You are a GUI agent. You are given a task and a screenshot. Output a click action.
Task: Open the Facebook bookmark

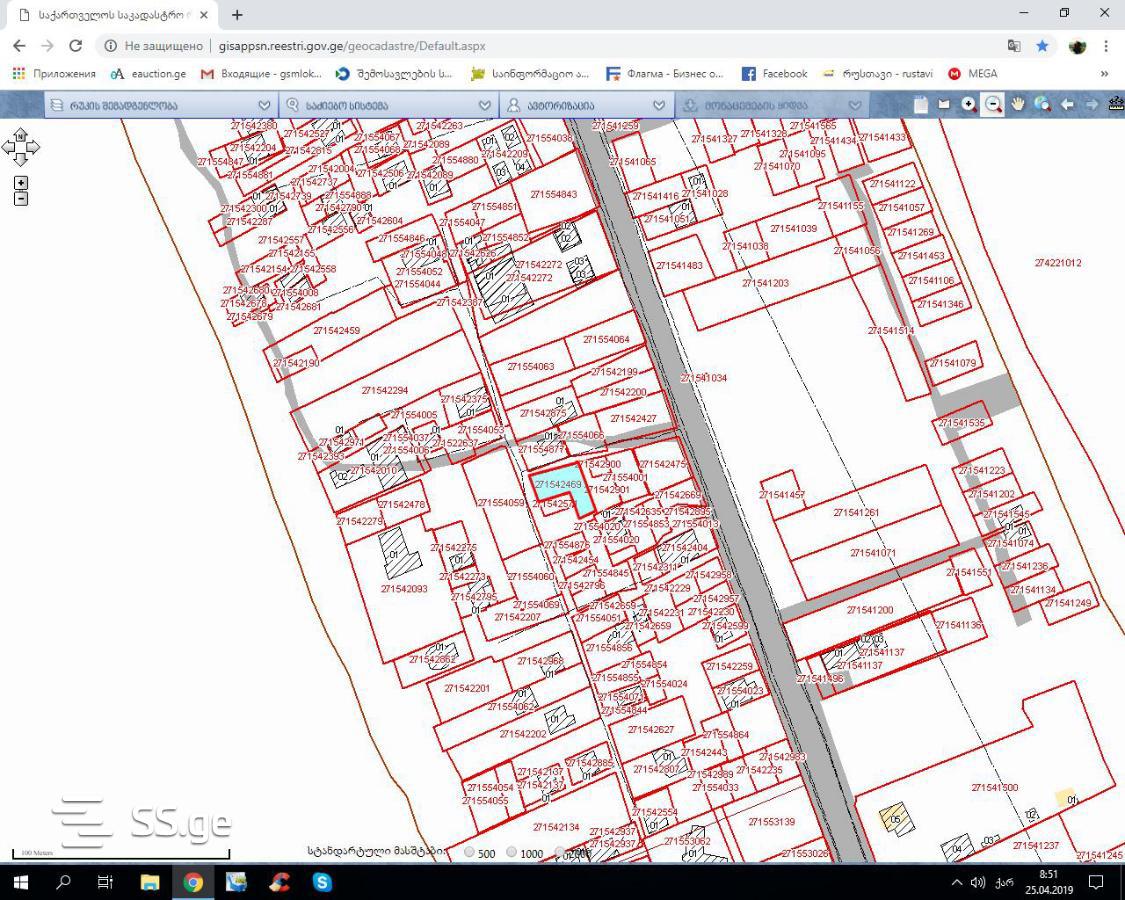[774, 73]
